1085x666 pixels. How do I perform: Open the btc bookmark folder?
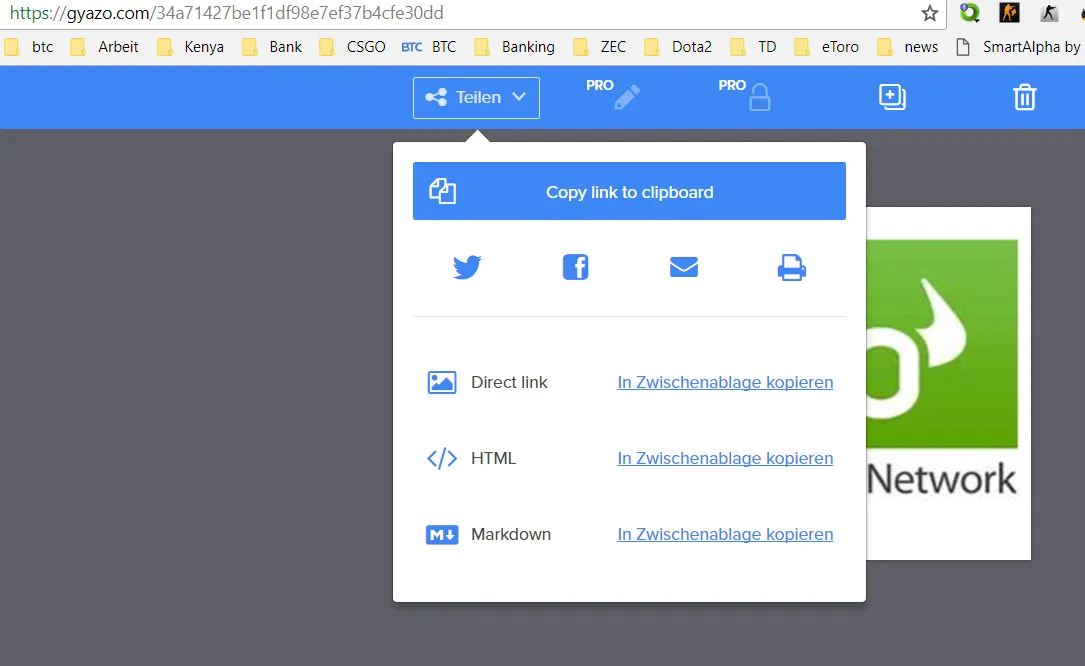tap(28, 46)
